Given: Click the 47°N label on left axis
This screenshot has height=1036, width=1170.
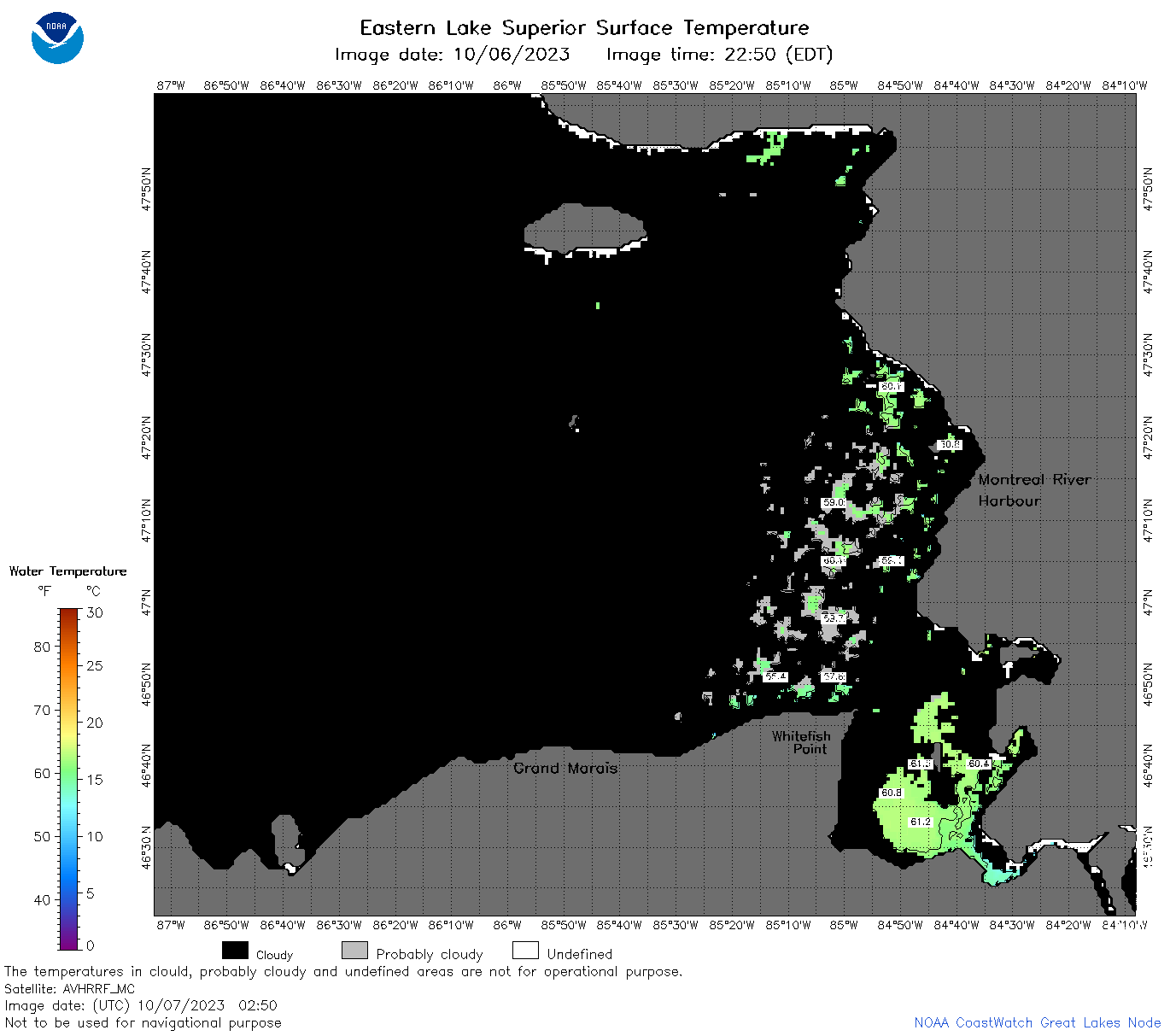Looking at the screenshot, I should [x=146, y=602].
